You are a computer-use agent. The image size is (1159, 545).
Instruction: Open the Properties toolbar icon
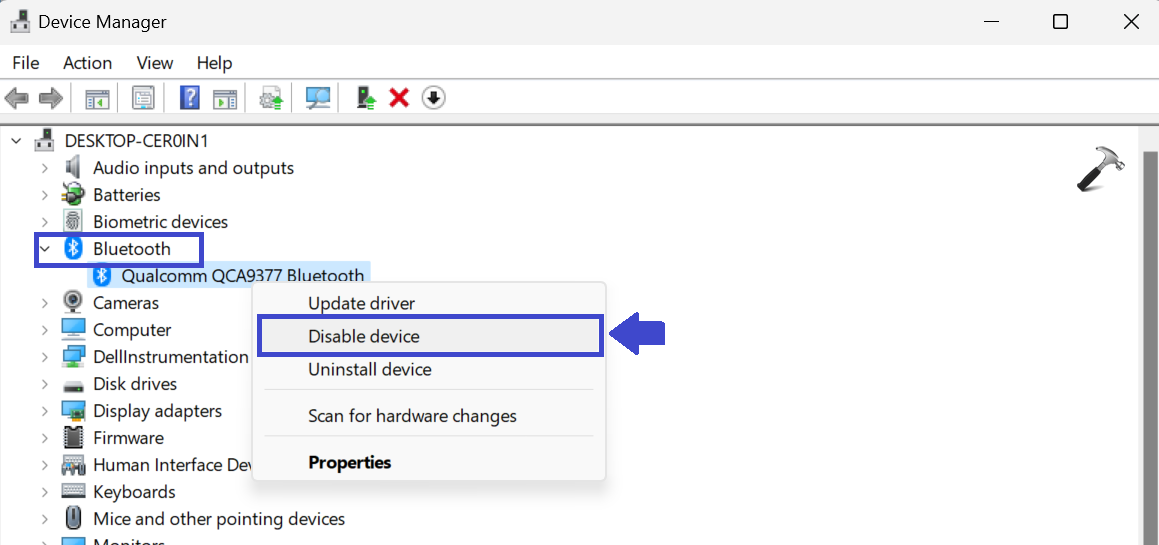coord(144,98)
